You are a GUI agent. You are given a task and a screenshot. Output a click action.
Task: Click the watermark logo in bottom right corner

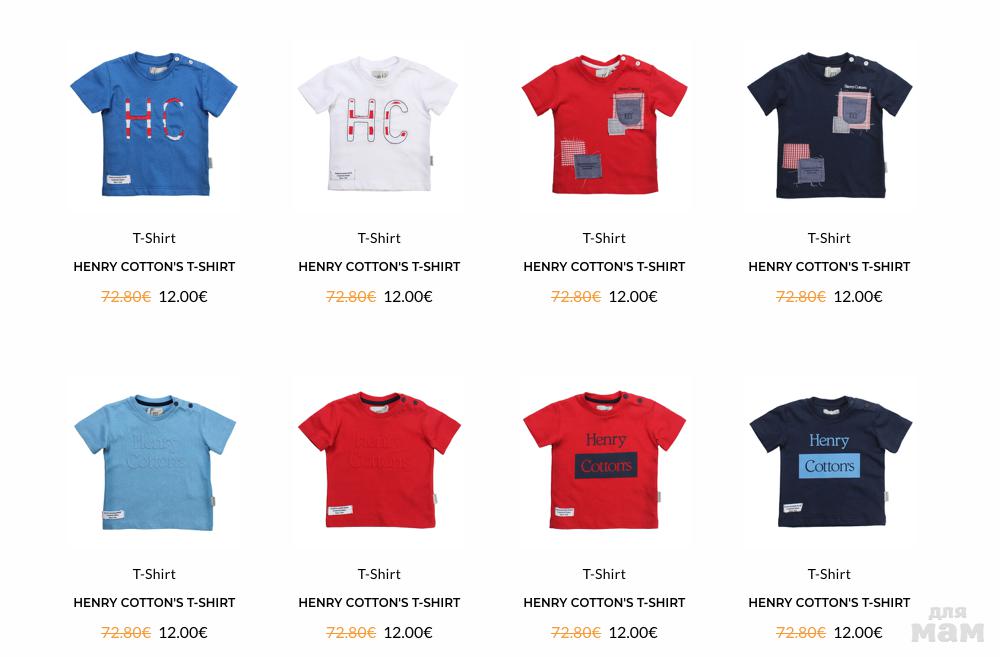948,624
